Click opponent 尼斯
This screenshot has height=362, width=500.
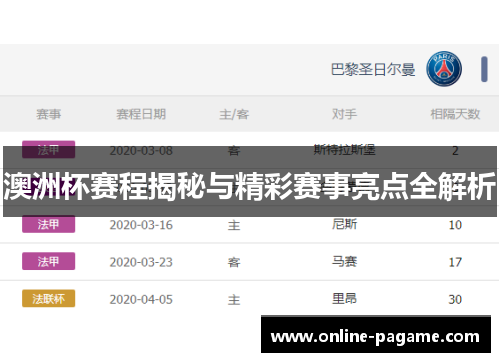coord(344,224)
